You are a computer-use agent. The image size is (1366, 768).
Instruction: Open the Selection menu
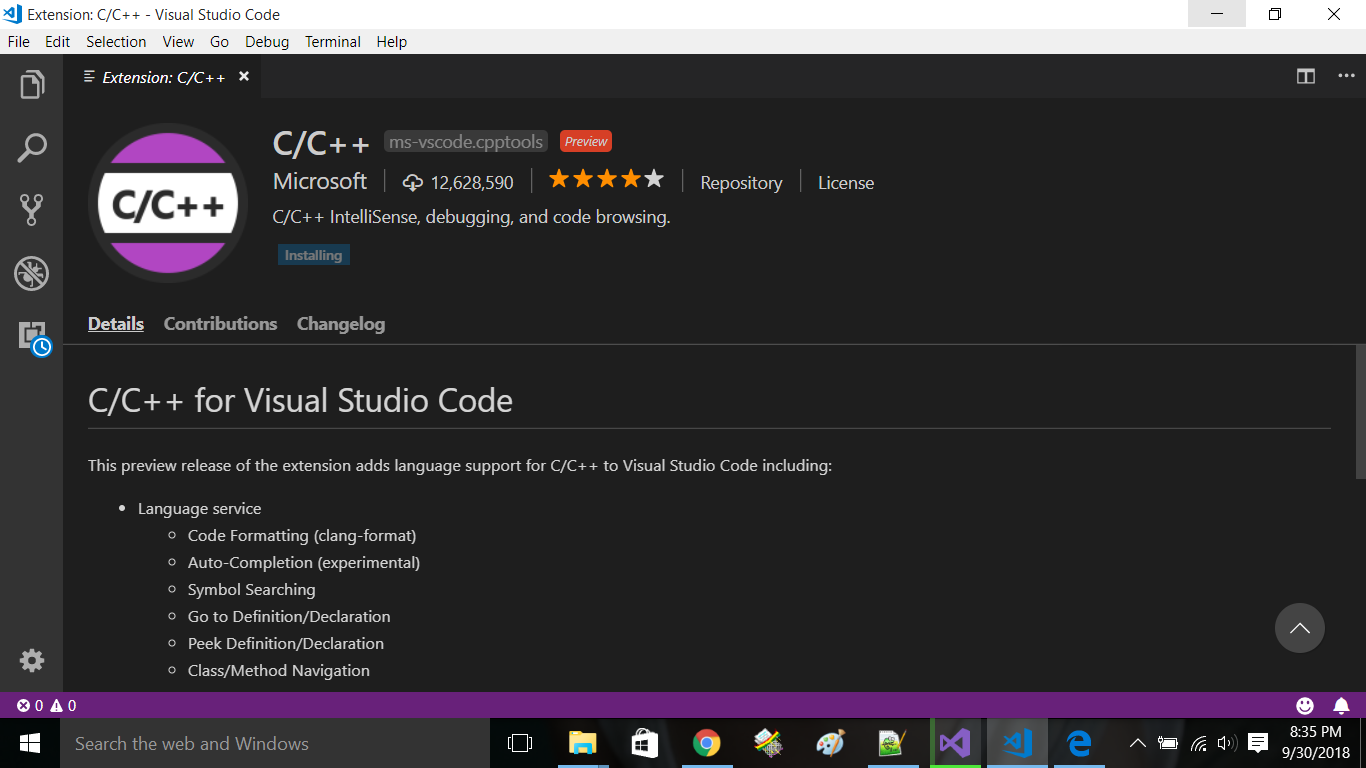point(116,42)
